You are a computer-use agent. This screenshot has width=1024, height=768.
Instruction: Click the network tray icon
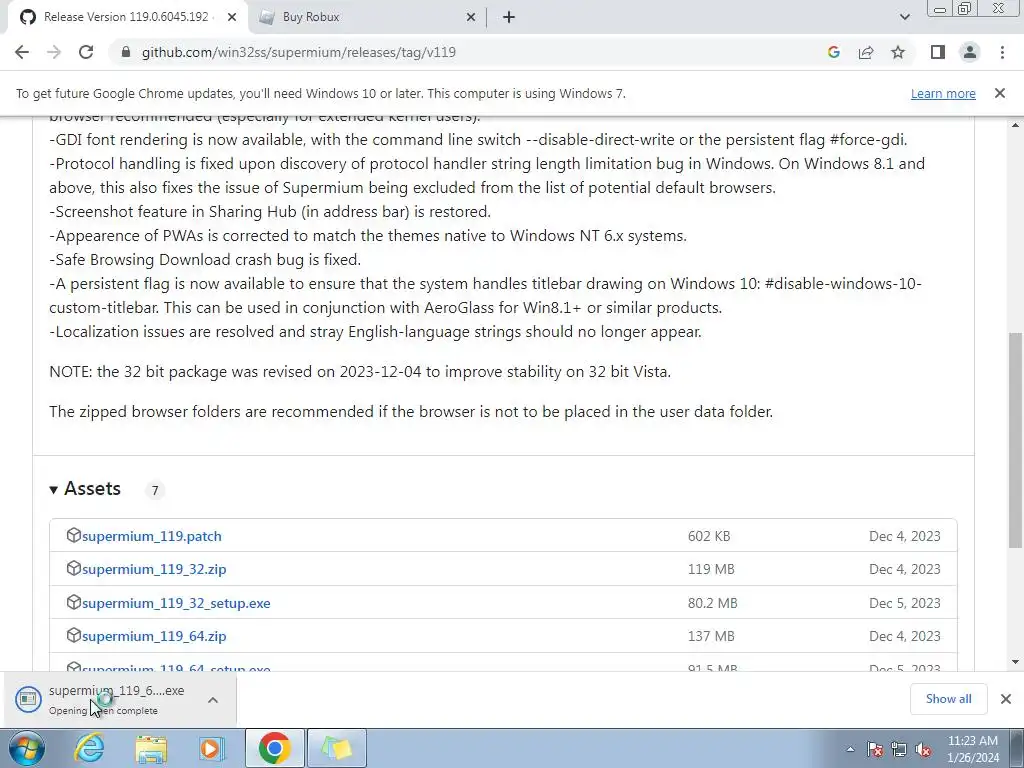coord(899,749)
